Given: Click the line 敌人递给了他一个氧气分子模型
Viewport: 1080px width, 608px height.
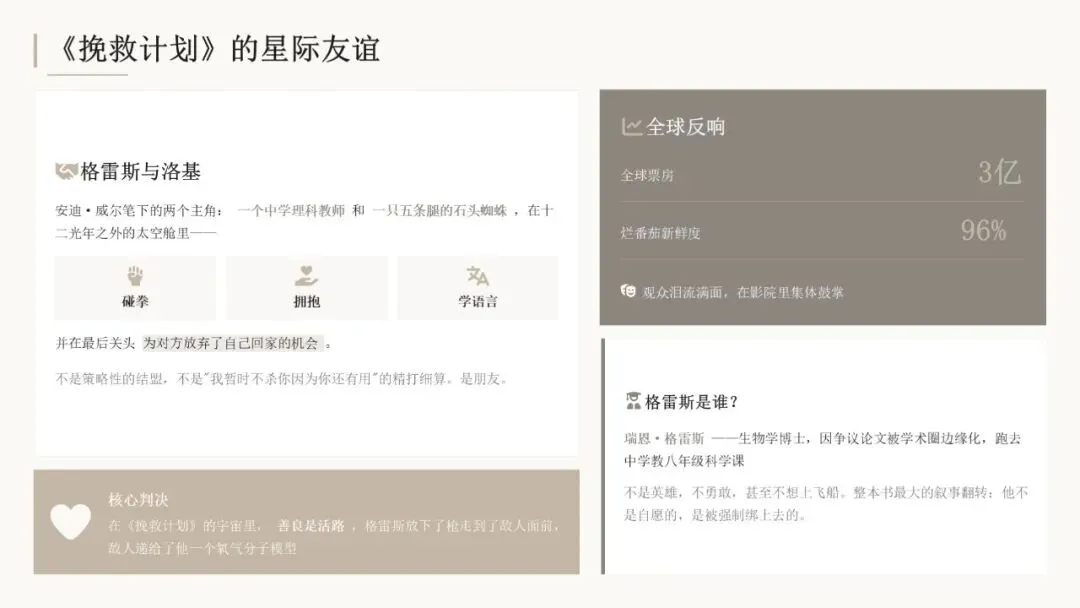Looking at the screenshot, I should [x=202, y=548].
